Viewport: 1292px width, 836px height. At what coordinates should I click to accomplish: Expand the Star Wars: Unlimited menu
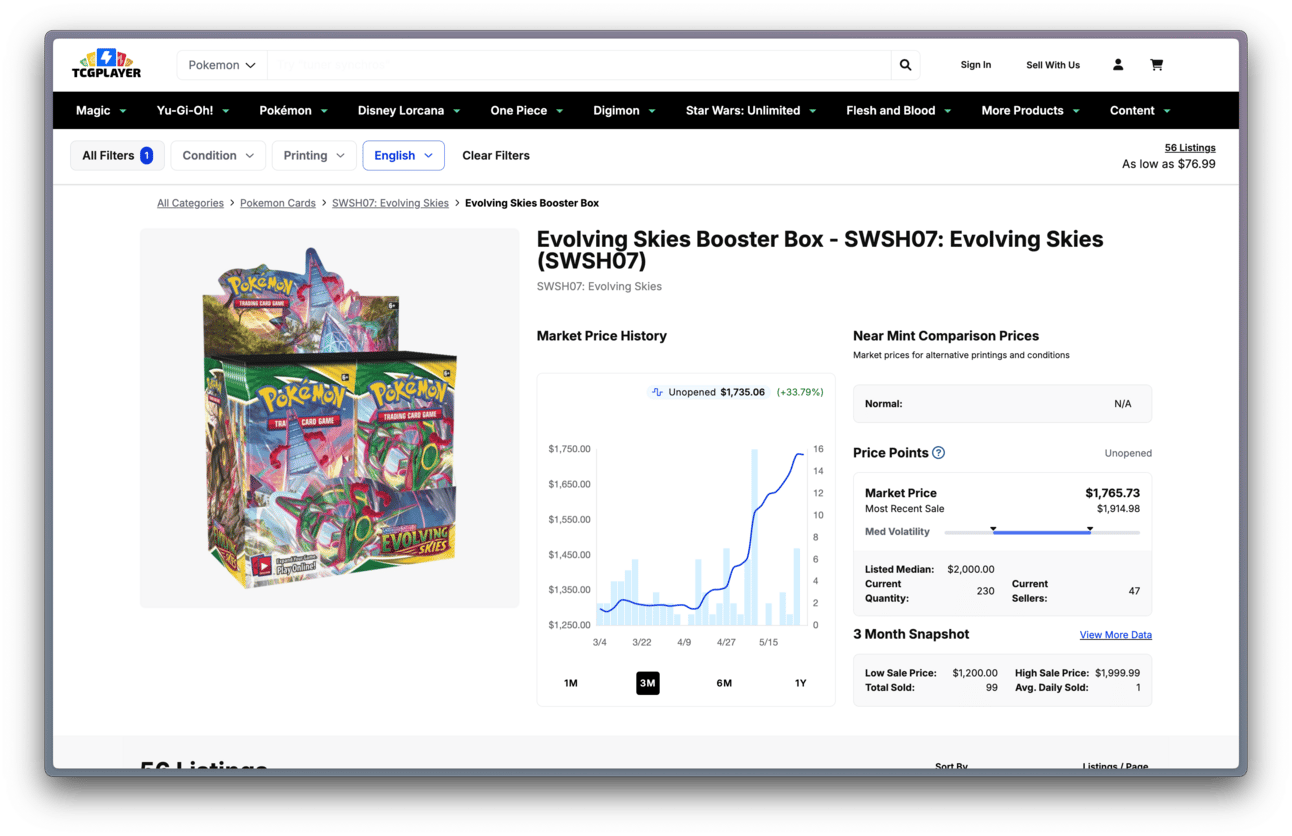pos(752,111)
